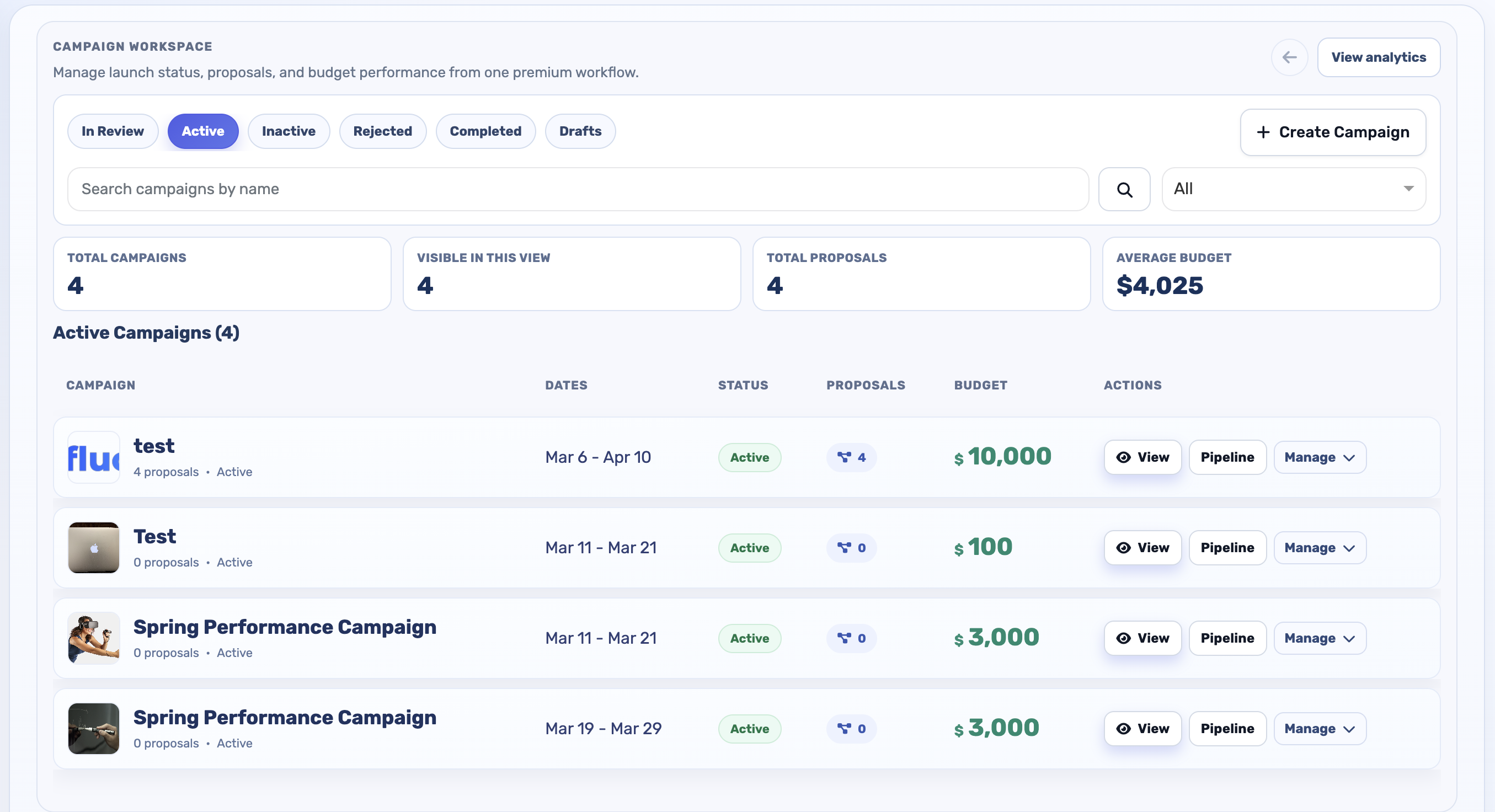This screenshot has width=1495, height=812.
Task: Click the eye View icon on the Test row
Action: pos(1124,547)
